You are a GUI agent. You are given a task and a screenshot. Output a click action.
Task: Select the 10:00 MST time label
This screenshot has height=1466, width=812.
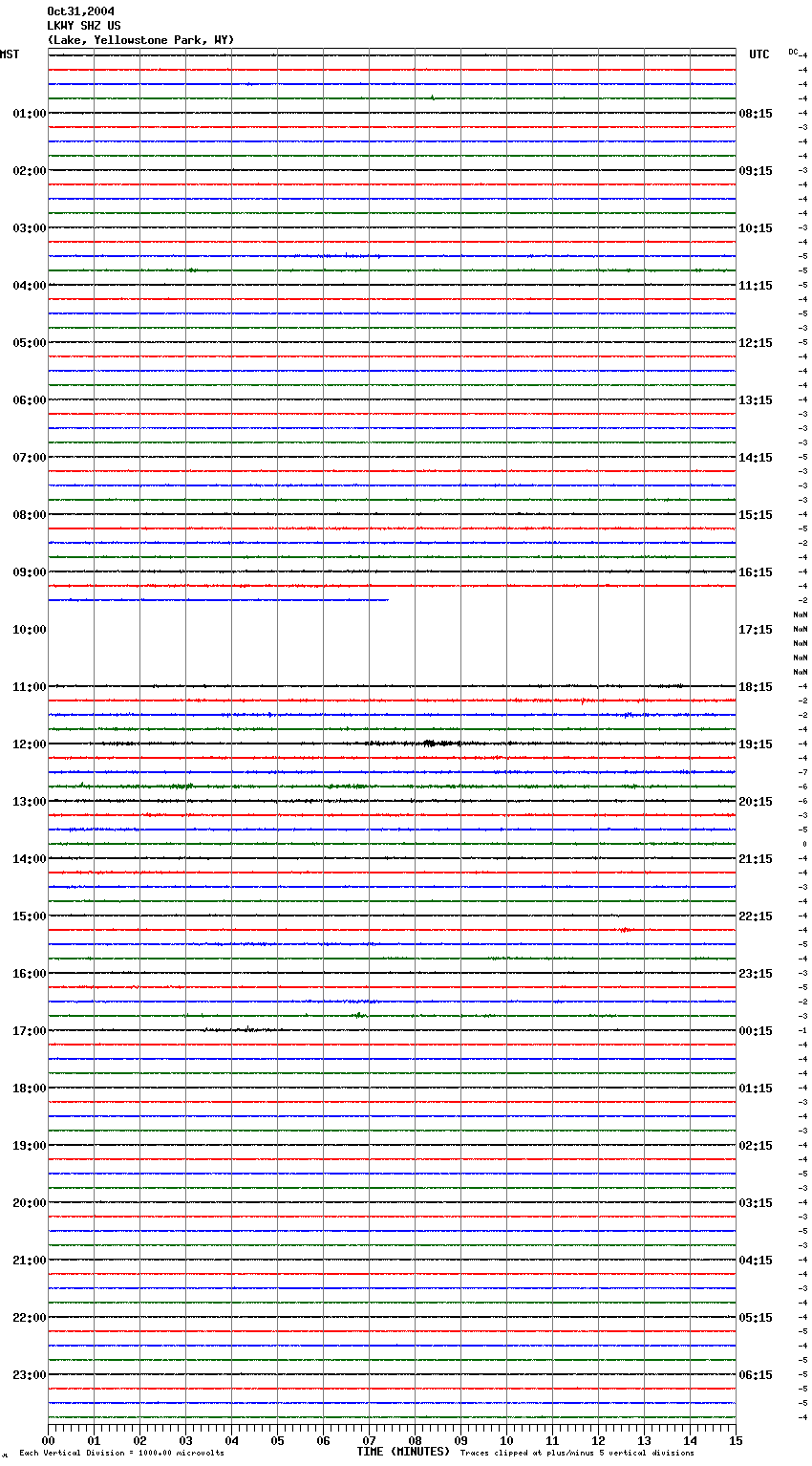pyautogui.click(x=30, y=630)
